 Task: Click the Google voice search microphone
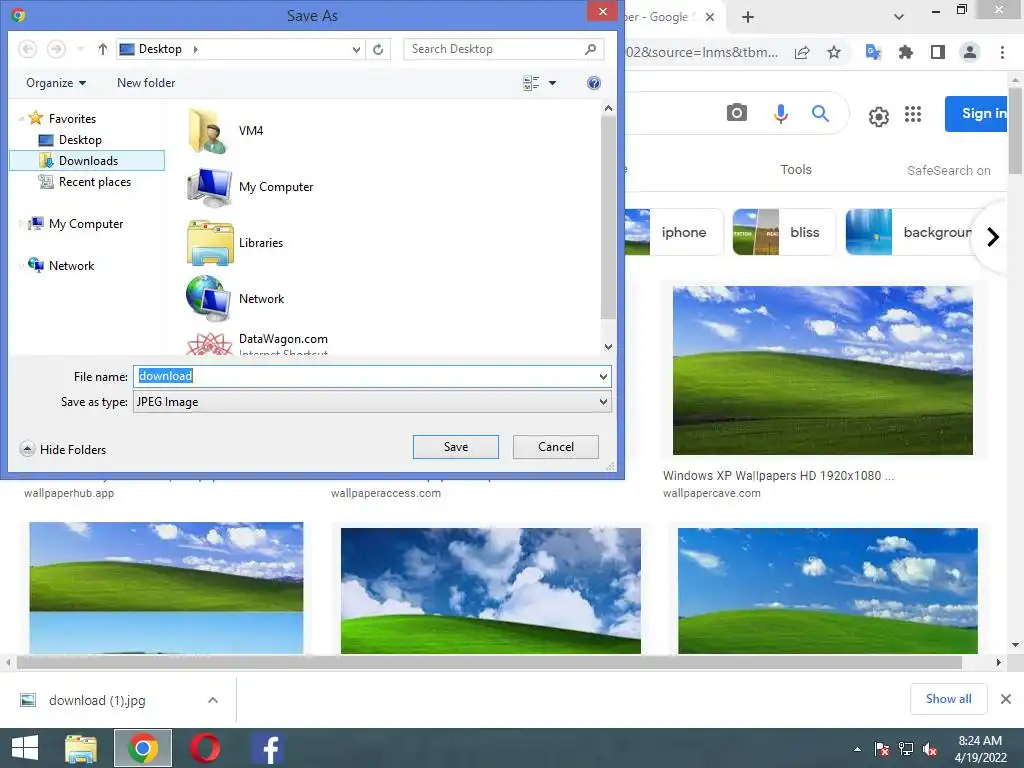[780, 114]
